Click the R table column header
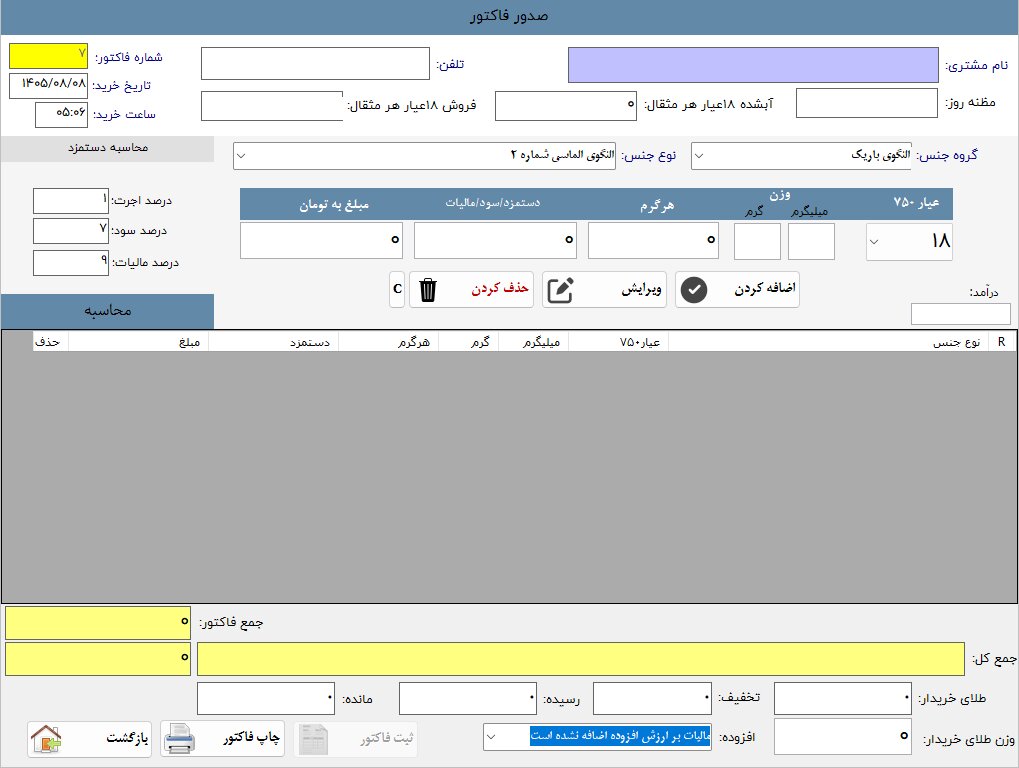Viewport: 1019px width, 768px height. point(1001,342)
